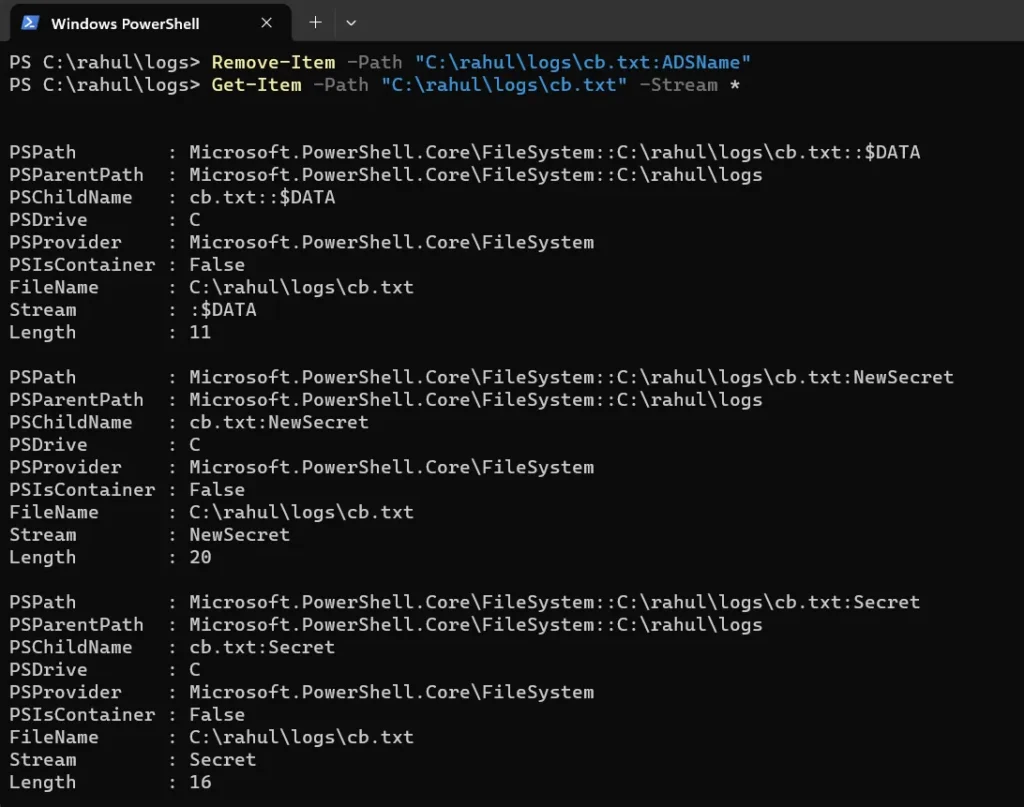1024x807 pixels.
Task: Click the PSPath value ending in cb.txt:Secret
Action: pos(555,602)
